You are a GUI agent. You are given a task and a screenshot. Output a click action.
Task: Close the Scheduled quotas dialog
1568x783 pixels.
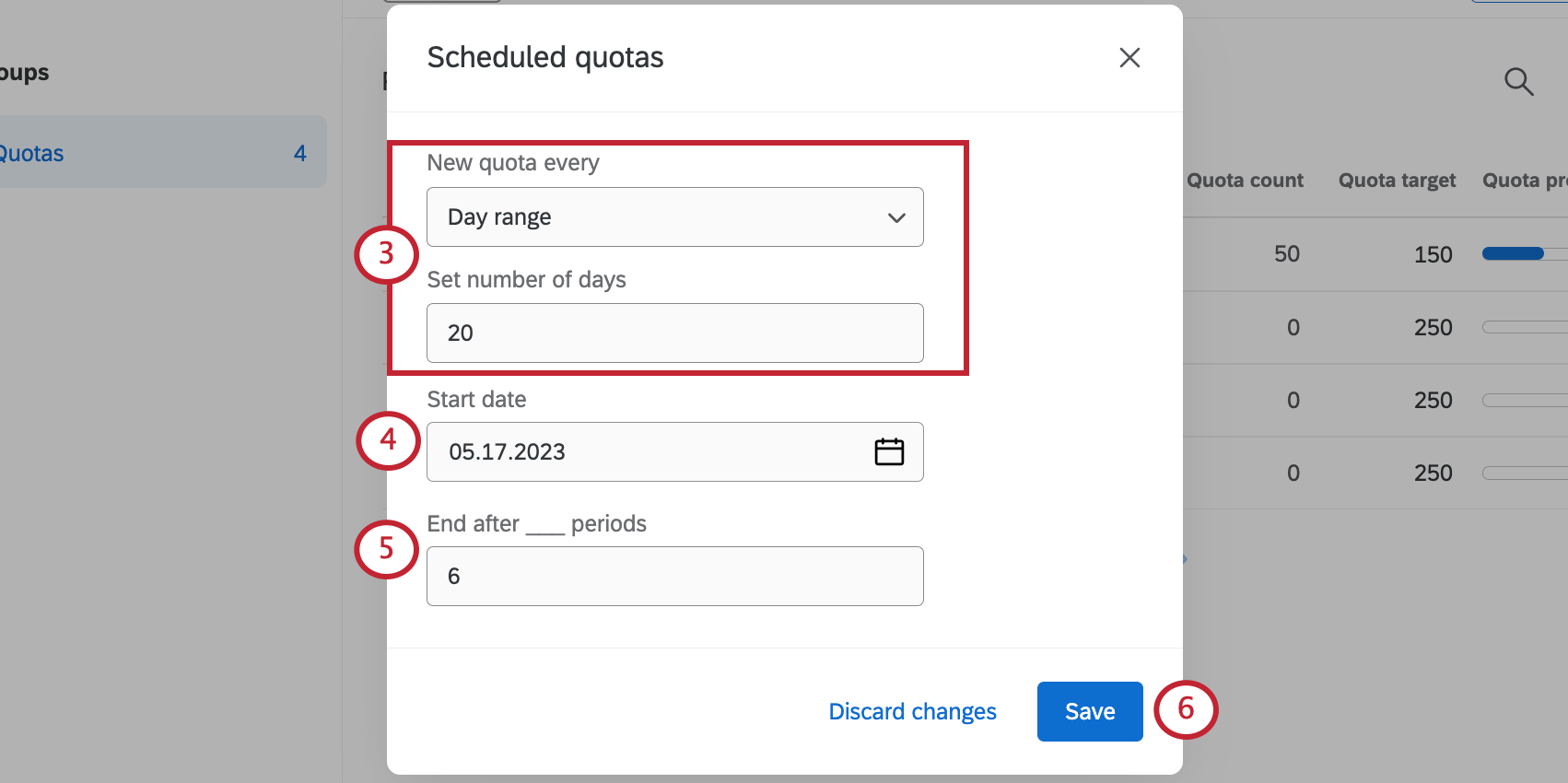[x=1129, y=58]
